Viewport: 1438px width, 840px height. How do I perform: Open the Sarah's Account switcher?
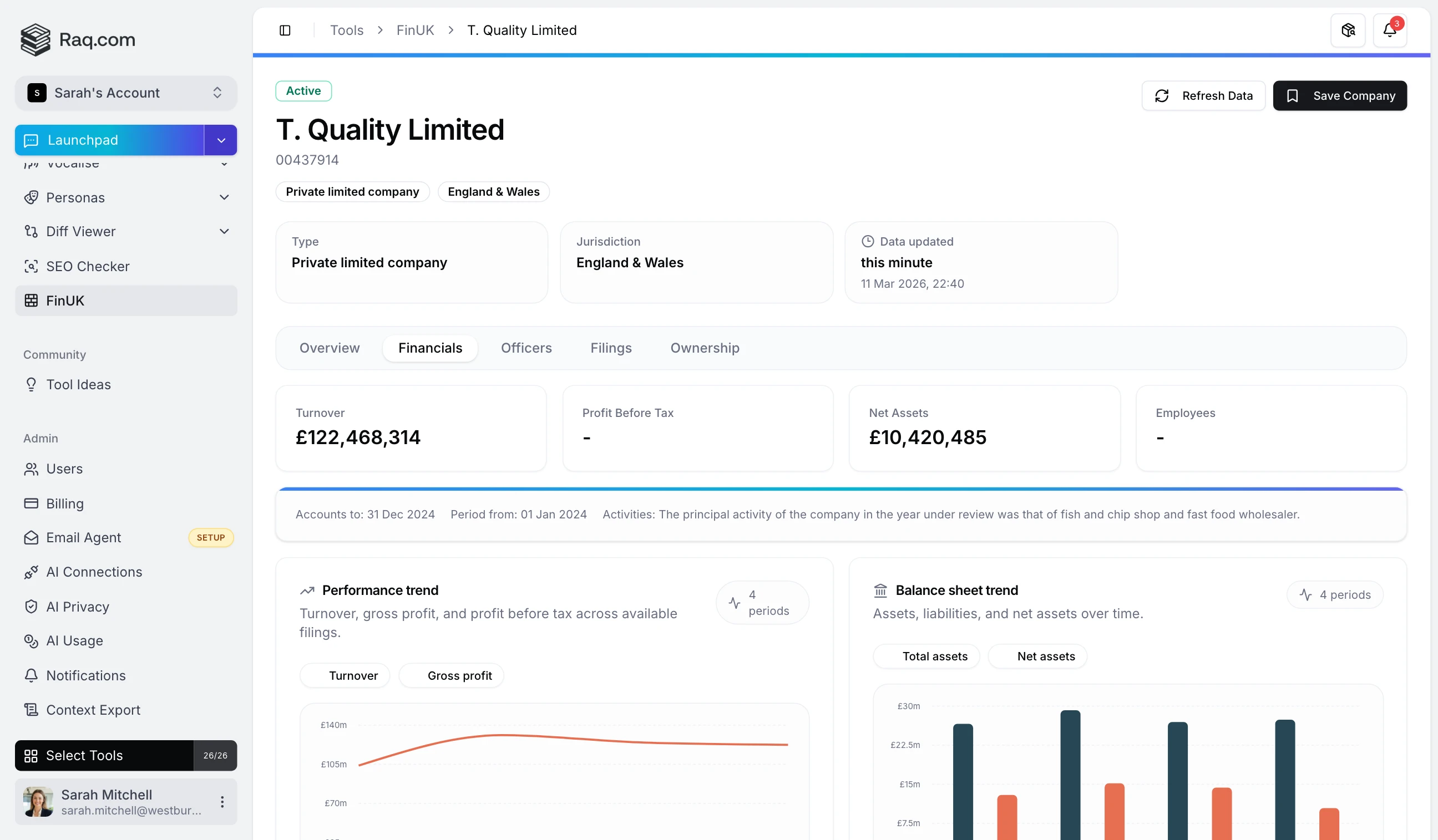(x=125, y=93)
